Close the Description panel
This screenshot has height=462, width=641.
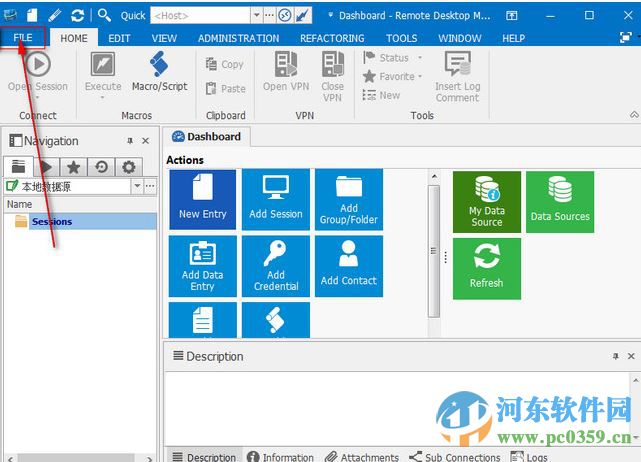(631, 356)
